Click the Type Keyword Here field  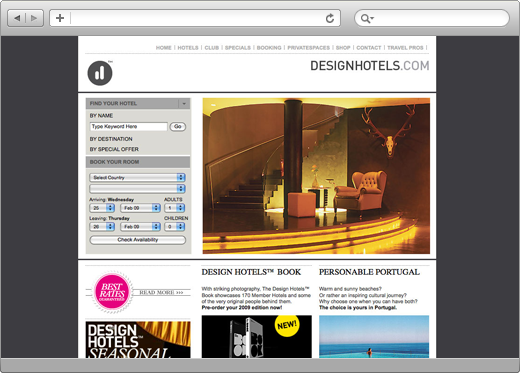[x=128, y=127]
